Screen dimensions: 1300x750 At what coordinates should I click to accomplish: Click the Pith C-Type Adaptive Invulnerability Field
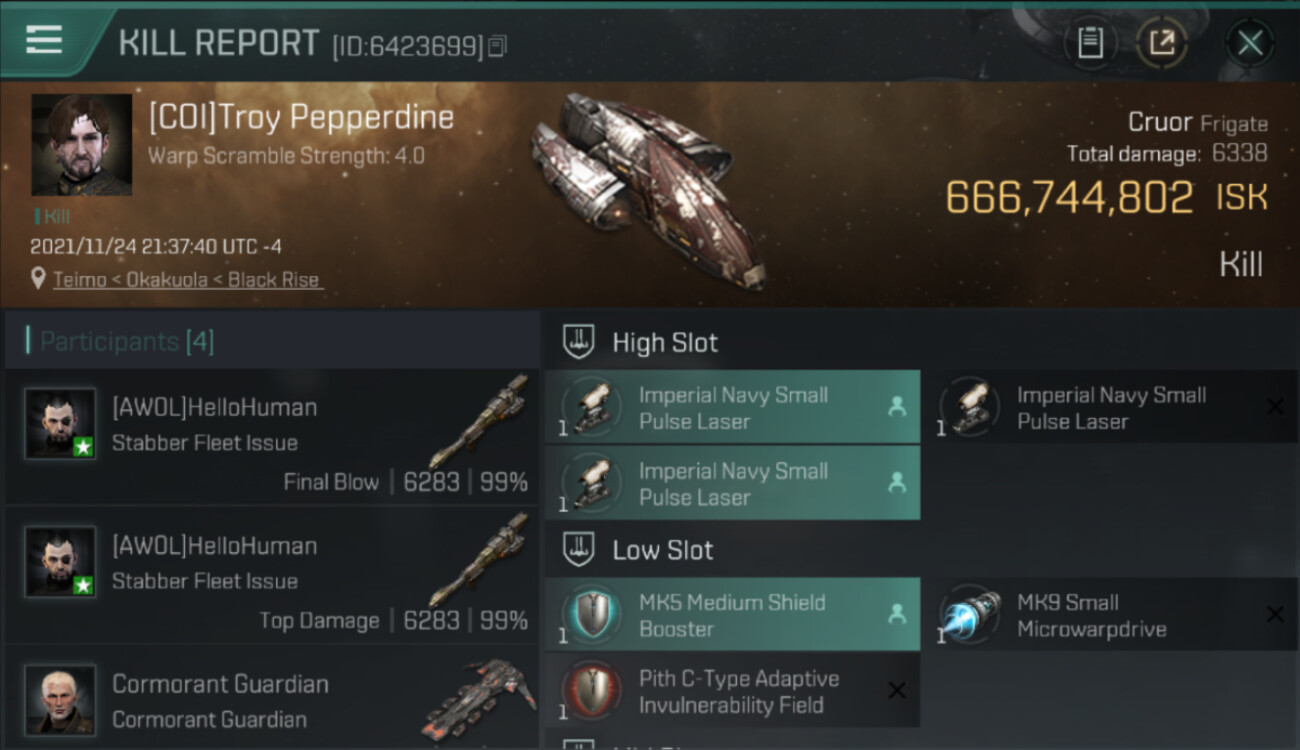733,691
